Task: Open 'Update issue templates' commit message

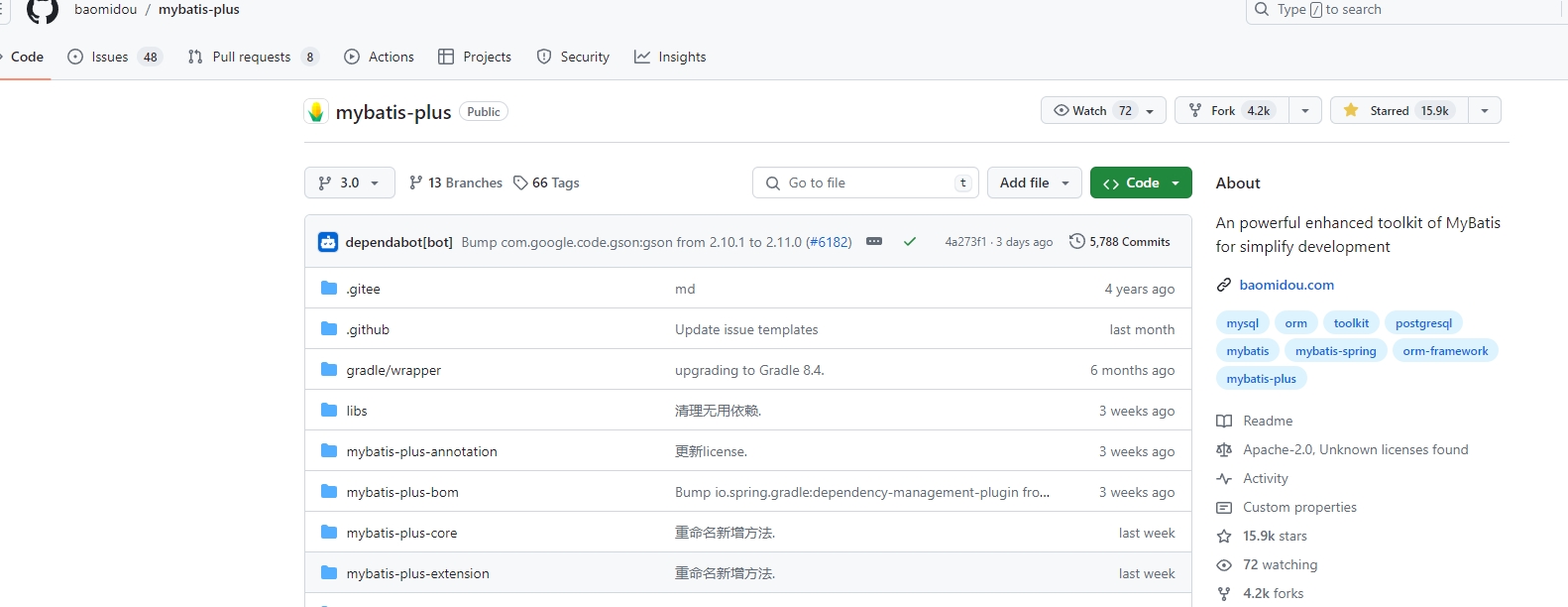Action: (746, 329)
